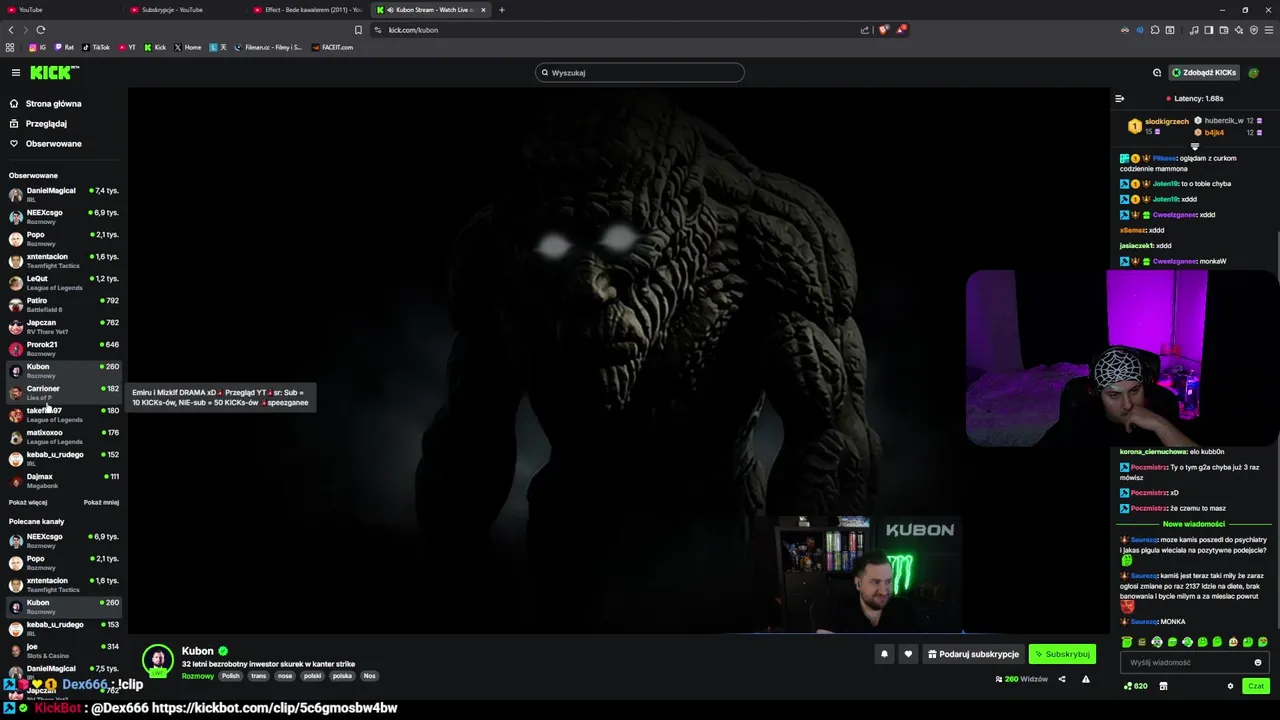Open the Leo AI sparkle icon

click(1239, 30)
